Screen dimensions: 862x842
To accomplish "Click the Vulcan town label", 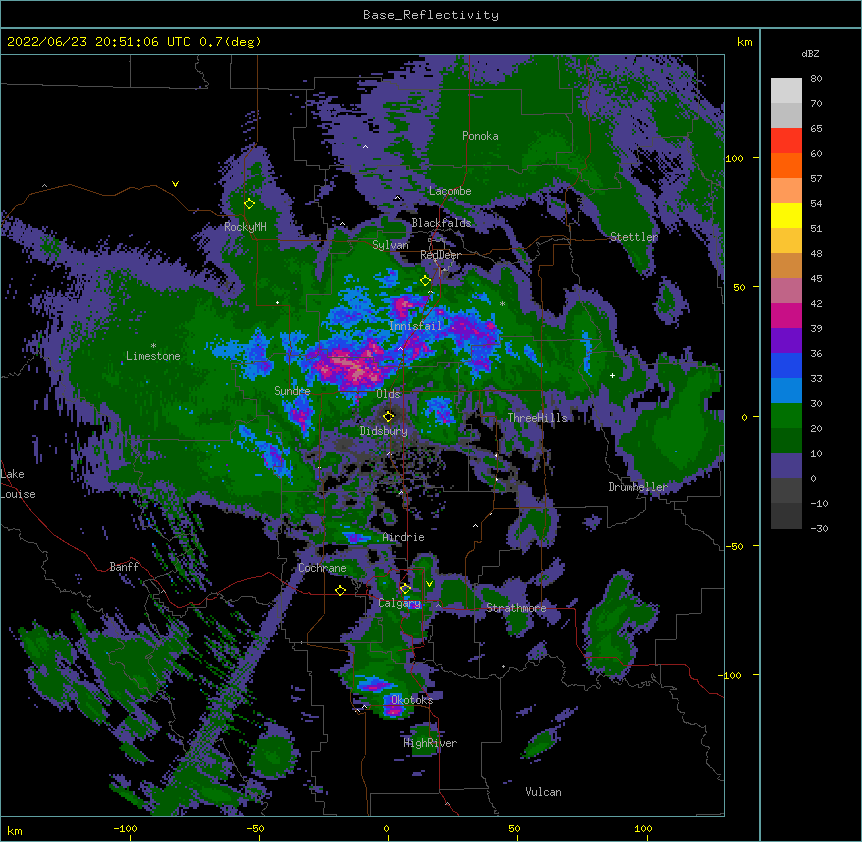I will click(x=543, y=792).
